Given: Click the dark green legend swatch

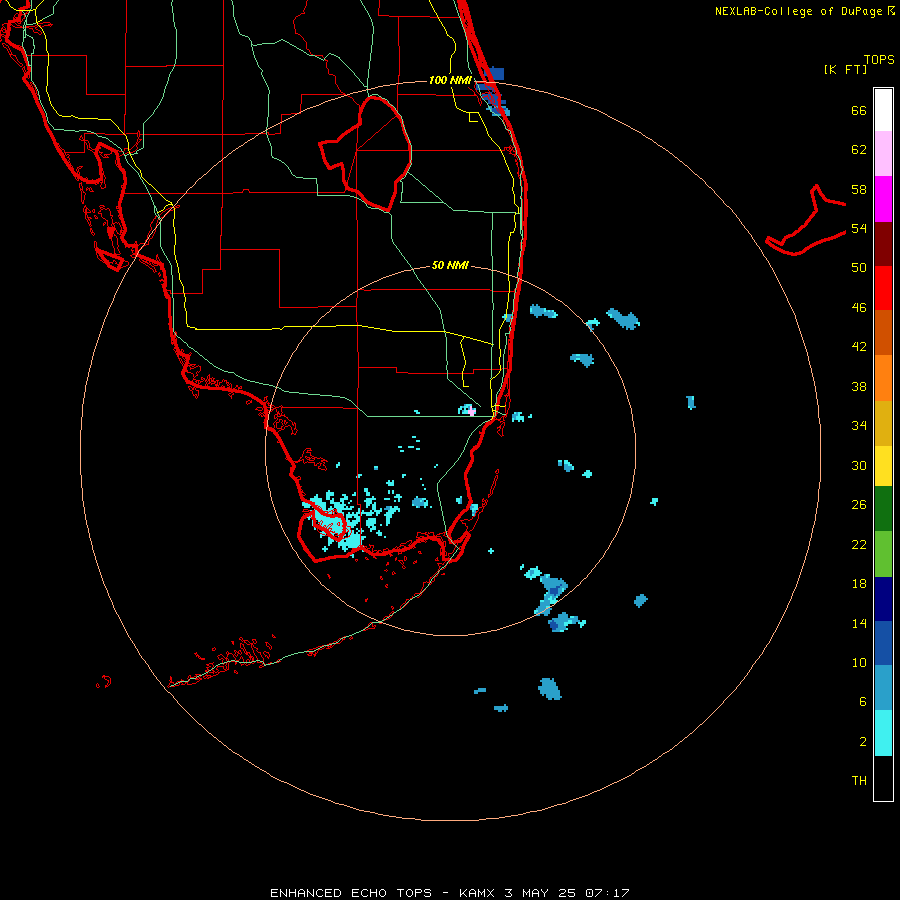Looking at the screenshot, I should [883, 509].
